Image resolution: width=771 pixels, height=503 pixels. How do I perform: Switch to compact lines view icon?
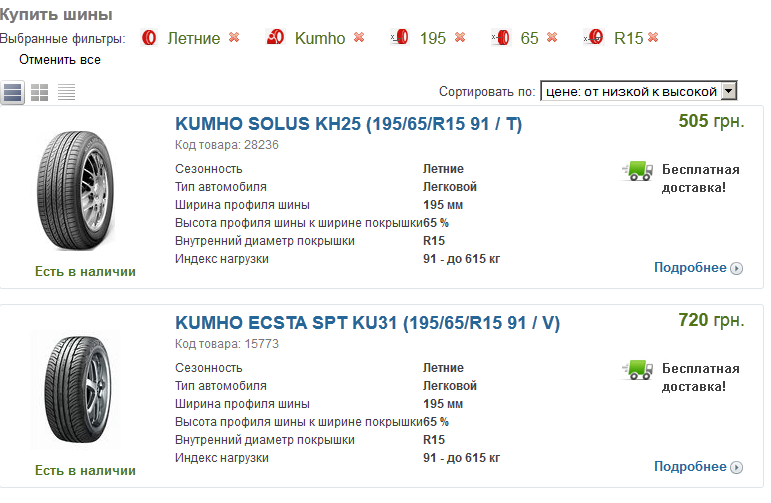(x=67, y=93)
